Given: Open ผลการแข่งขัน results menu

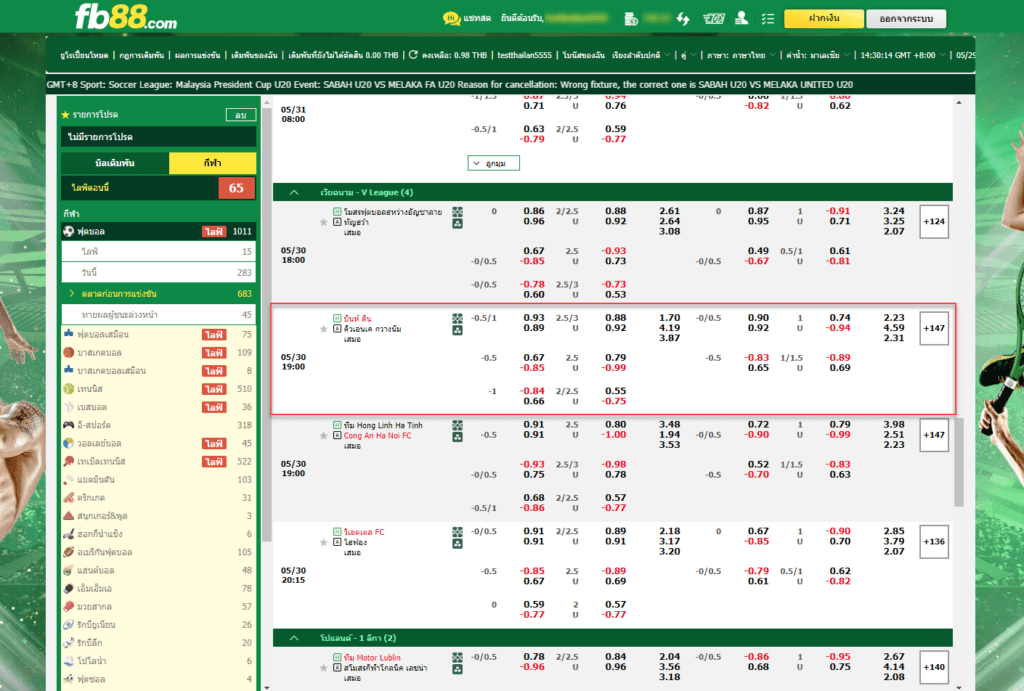Looking at the screenshot, I should (198, 56).
